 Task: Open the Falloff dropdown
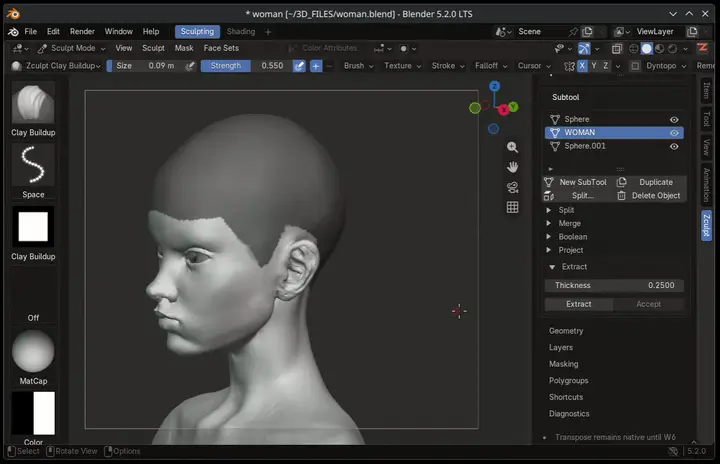coord(491,66)
